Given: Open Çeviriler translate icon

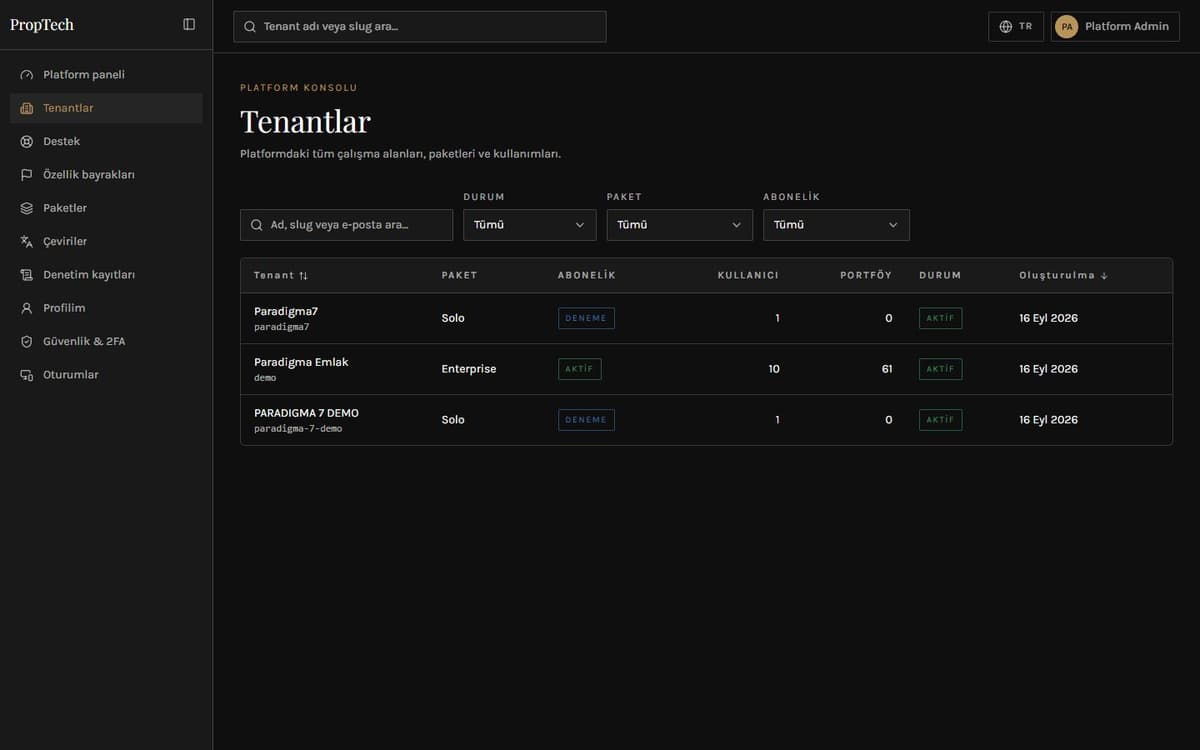Looking at the screenshot, I should point(27,241).
